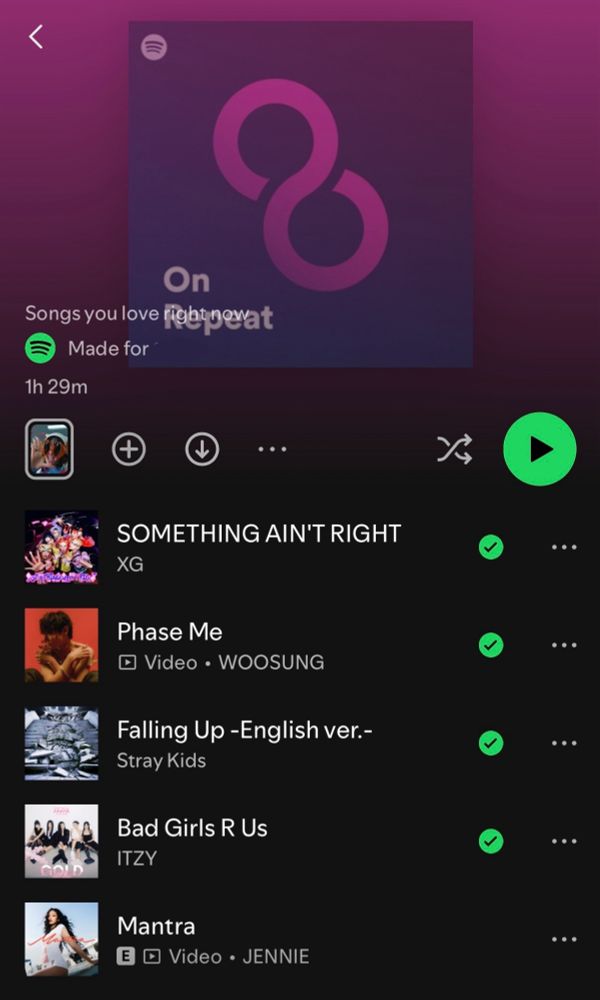The height and width of the screenshot is (1000, 600).
Task: Toggle saved checkmark for Bad Girls R Us
Action: (x=491, y=841)
